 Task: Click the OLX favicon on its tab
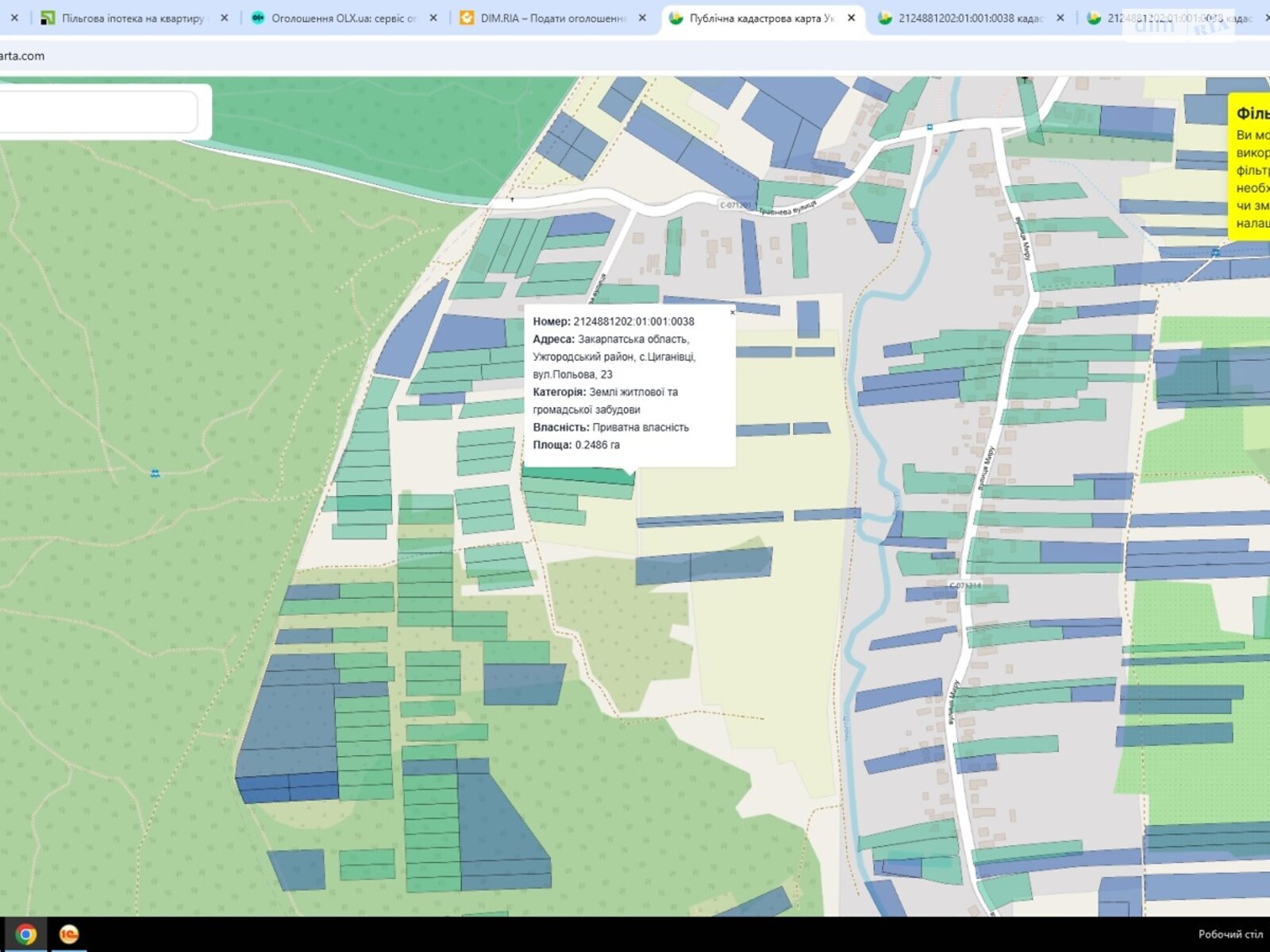pos(258,17)
